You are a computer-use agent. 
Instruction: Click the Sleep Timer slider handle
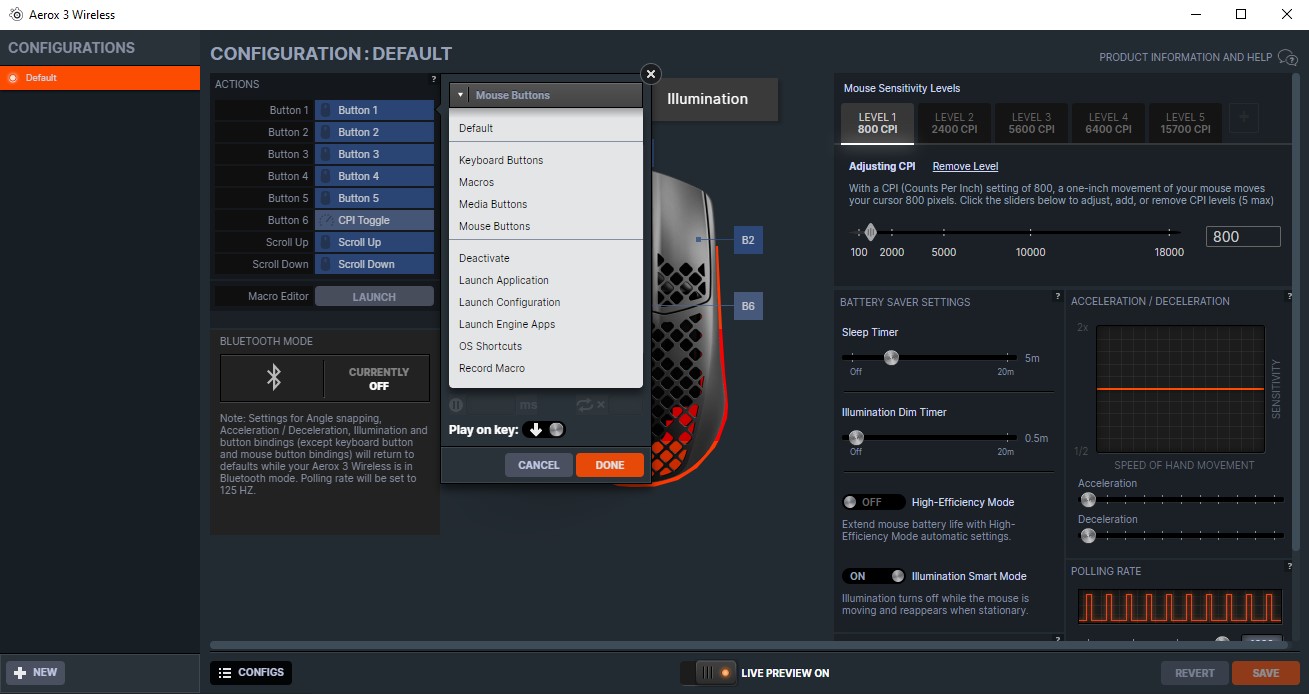891,357
